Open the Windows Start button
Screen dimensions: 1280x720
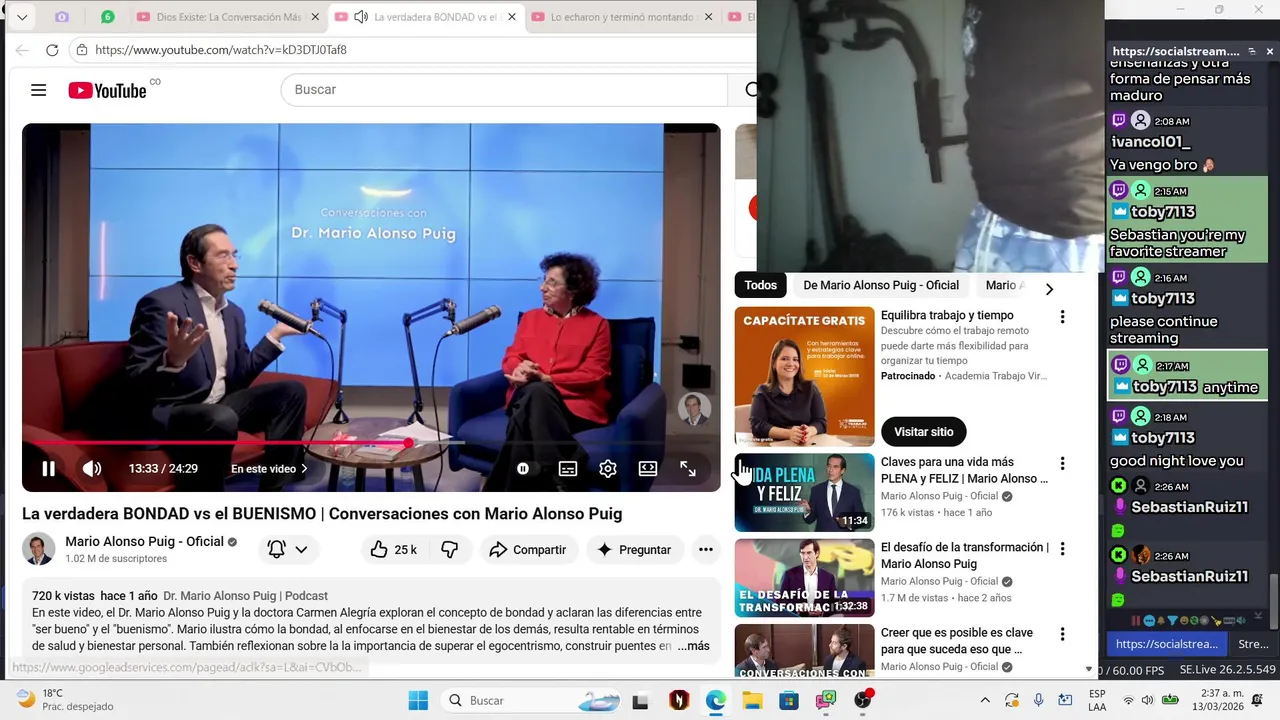(x=418, y=700)
